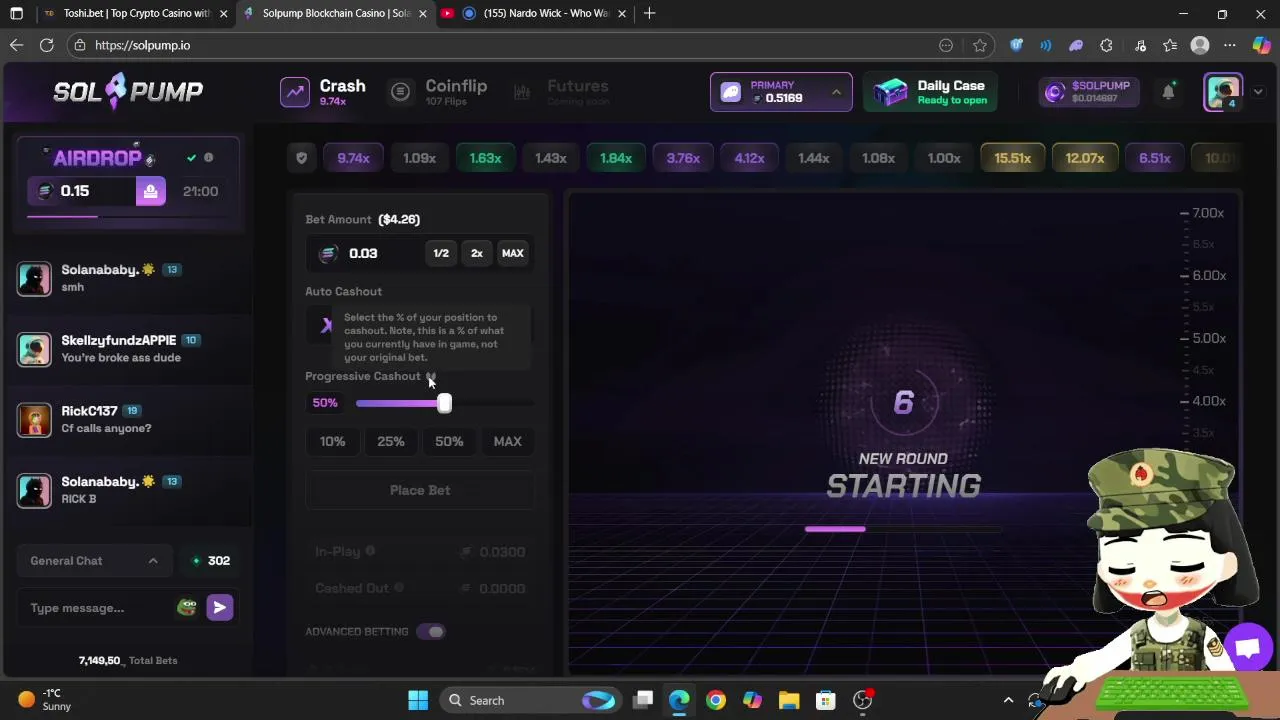This screenshot has height=720, width=1280.
Task: Open the notifications bell
Action: pyautogui.click(x=1168, y=92)
